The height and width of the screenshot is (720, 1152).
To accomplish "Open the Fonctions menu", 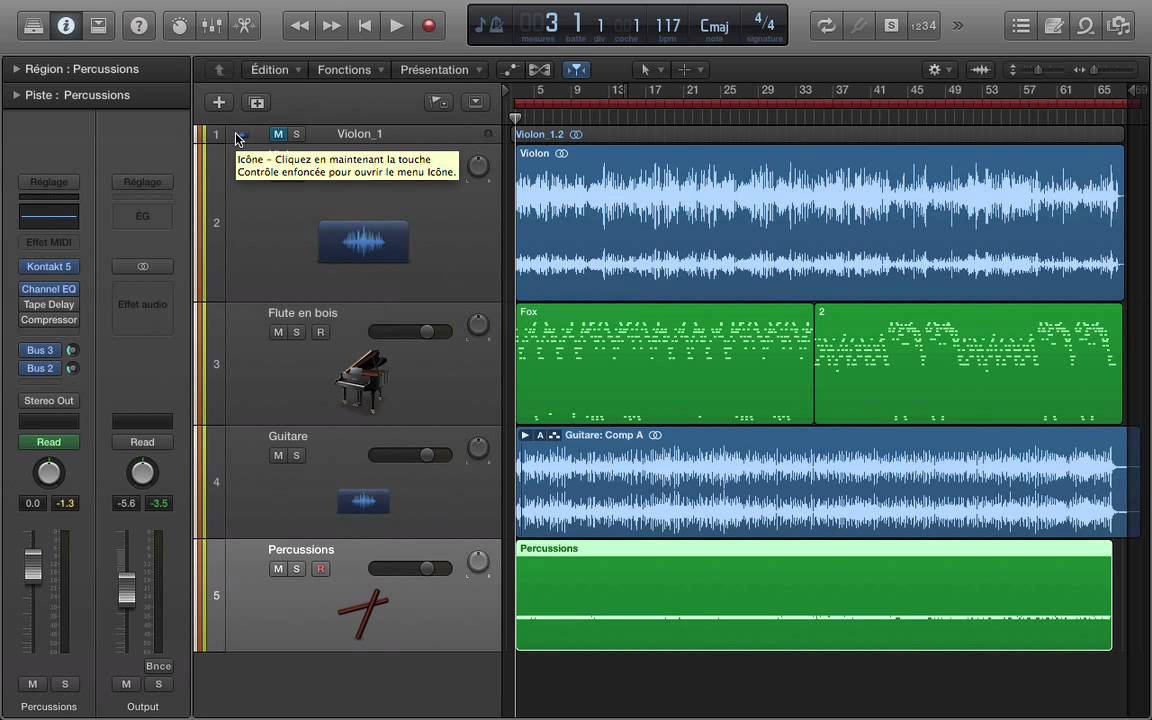I will [350, 70].
